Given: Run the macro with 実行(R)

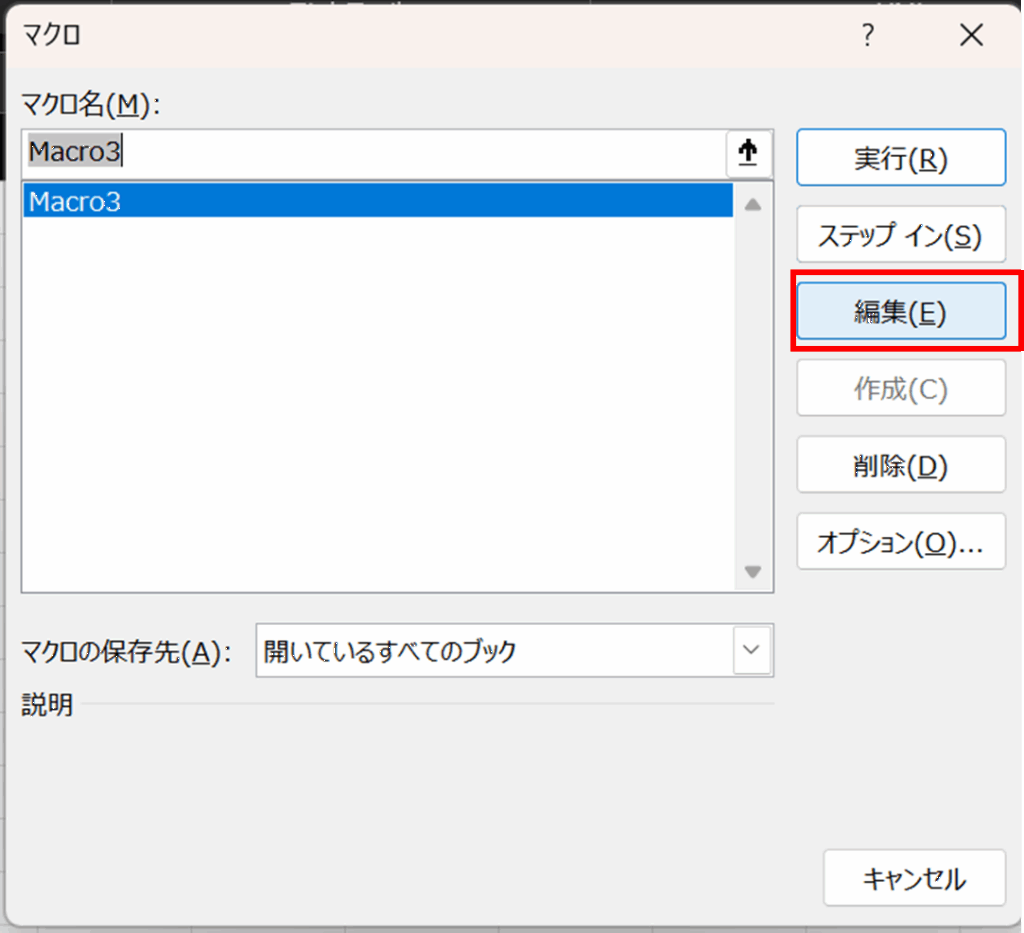Looking at the screenshot, I should point(900,159).
